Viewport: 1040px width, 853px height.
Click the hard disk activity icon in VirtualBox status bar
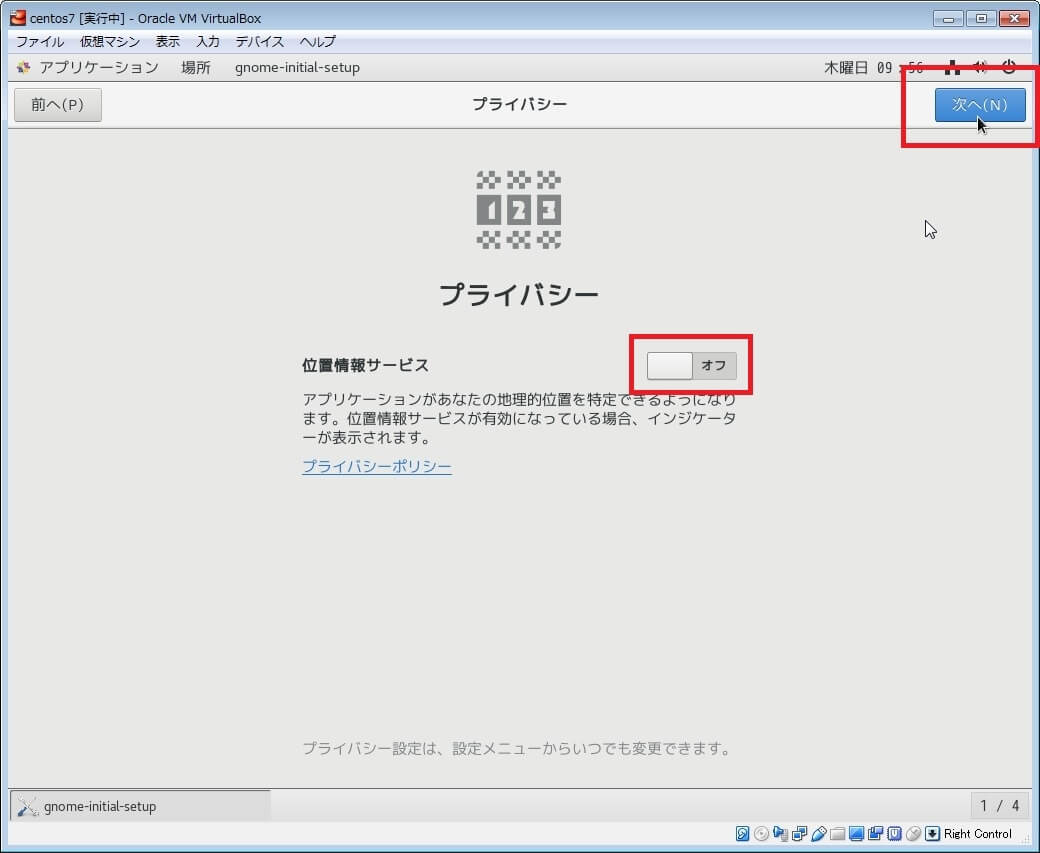pos(743,834)
